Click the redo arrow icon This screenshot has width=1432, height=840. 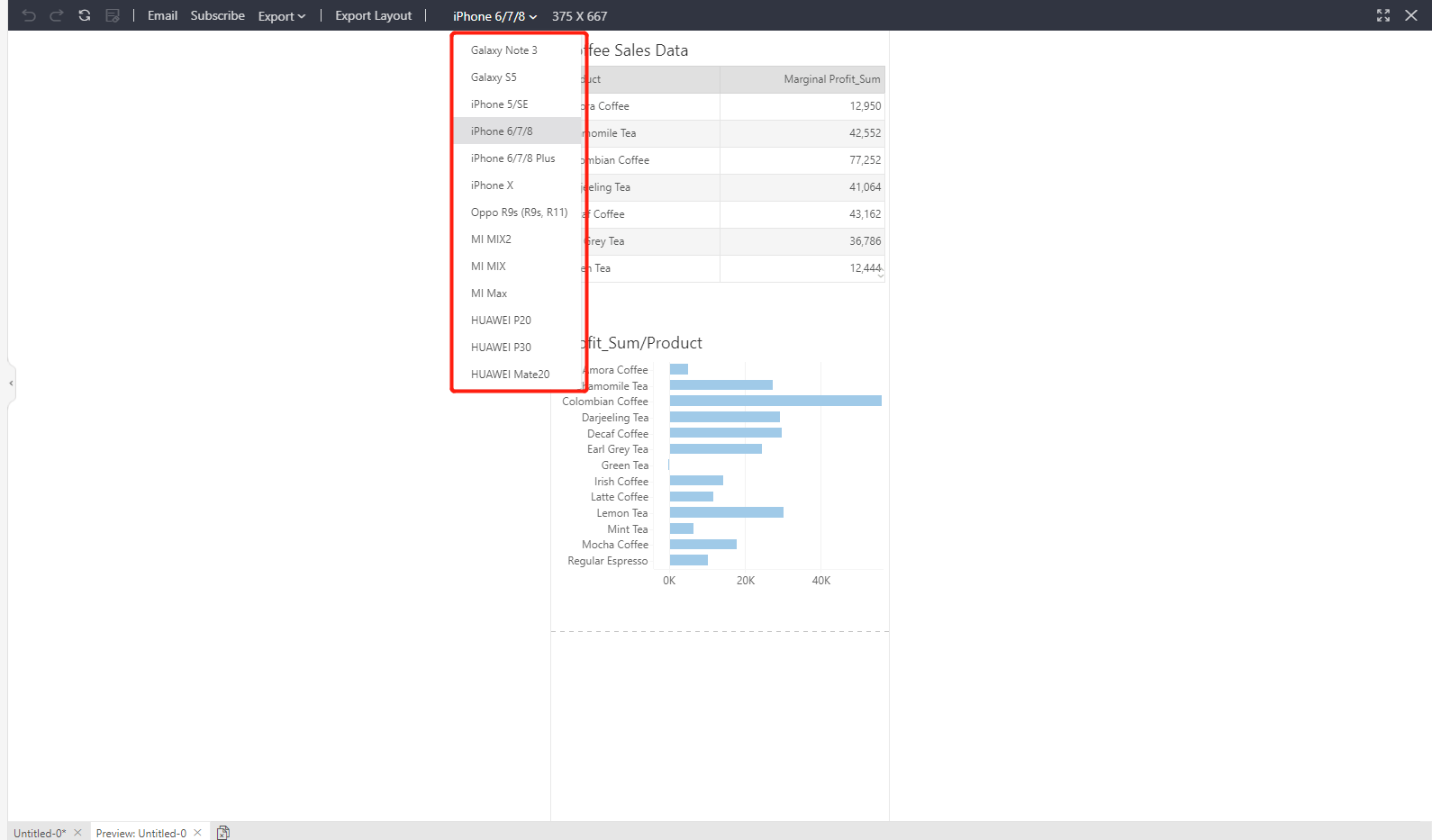pyautogui.click(x=57, y=15)
